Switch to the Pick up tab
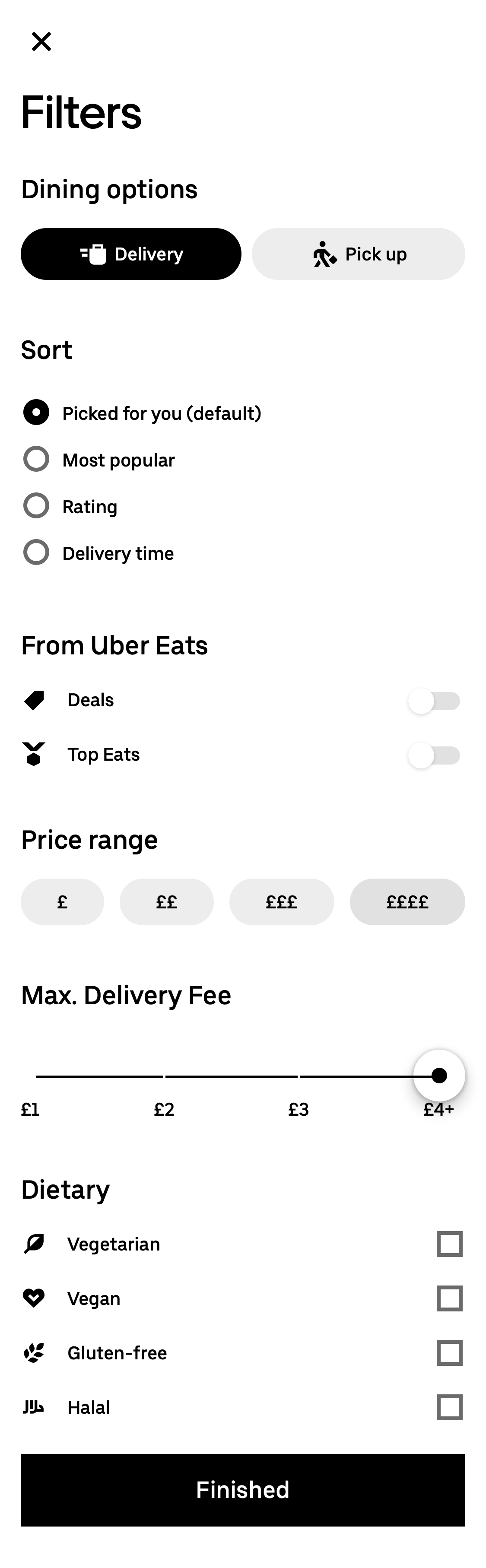Screen dimensions: 486x1568 click(x=358, y=254)
